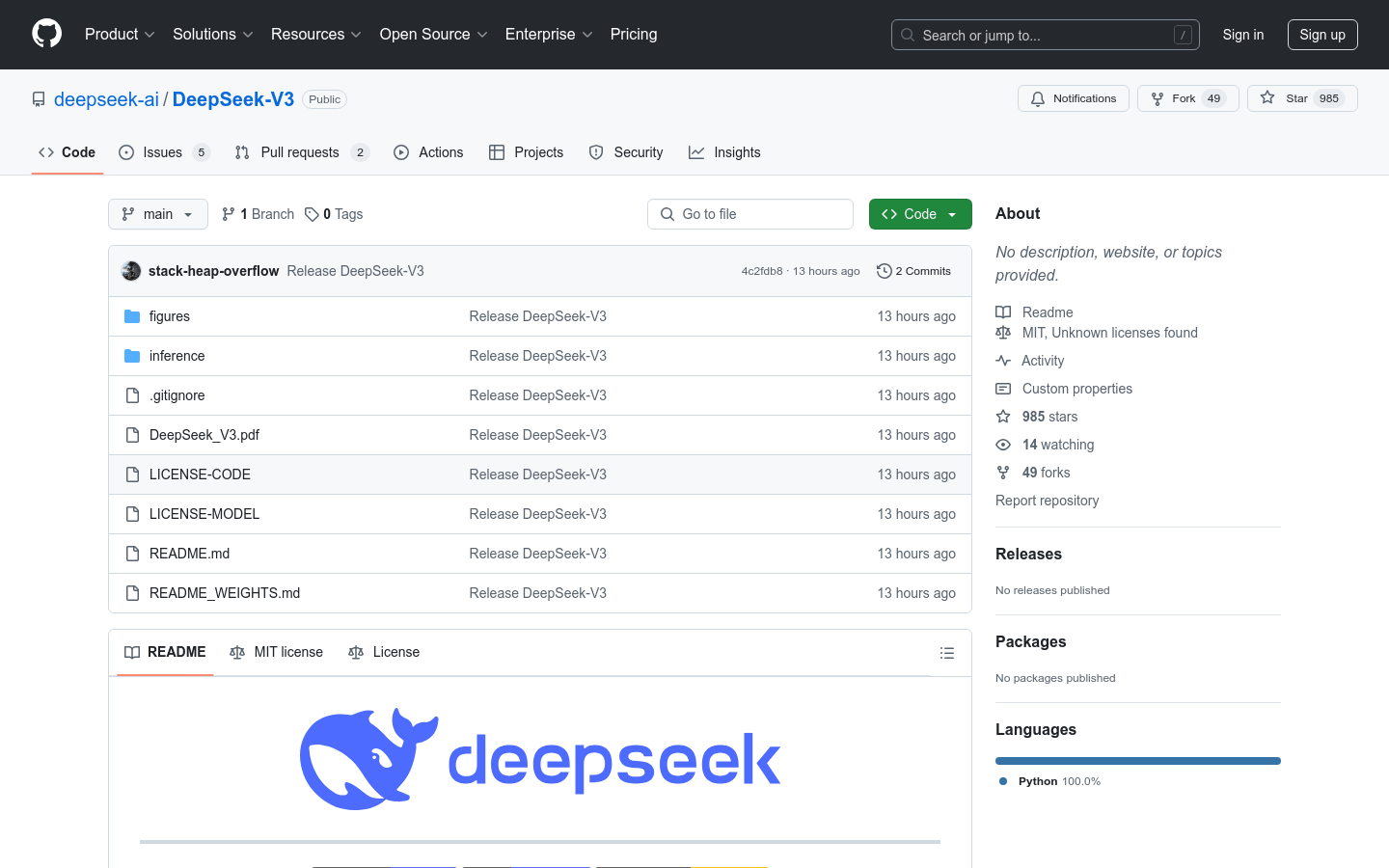Click the commit history clock icon
Viewport: 1389px width, 868px height.
884,271
